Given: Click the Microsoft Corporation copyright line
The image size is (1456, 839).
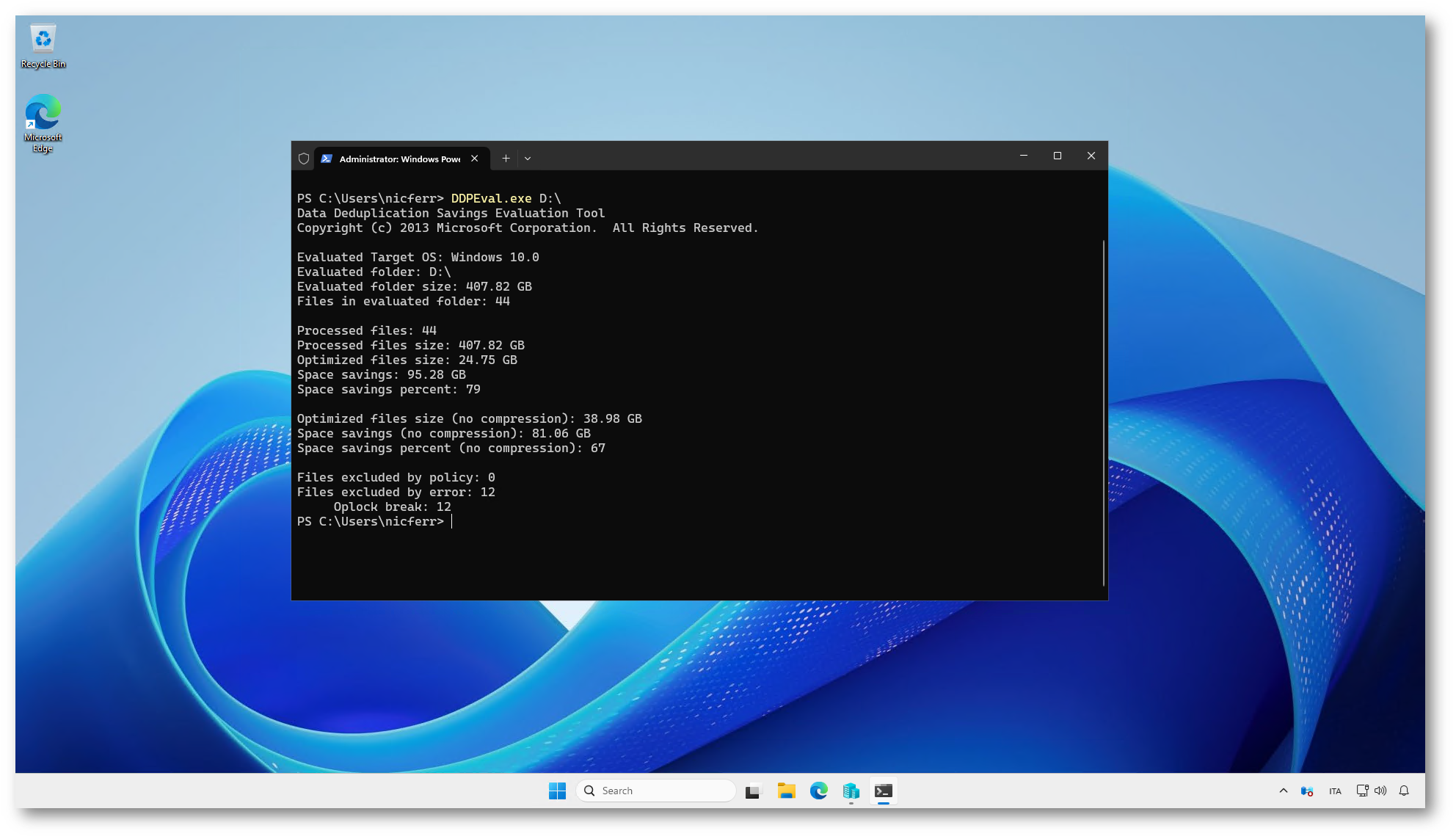Looking at the screenshot, I should click(528, 228).
